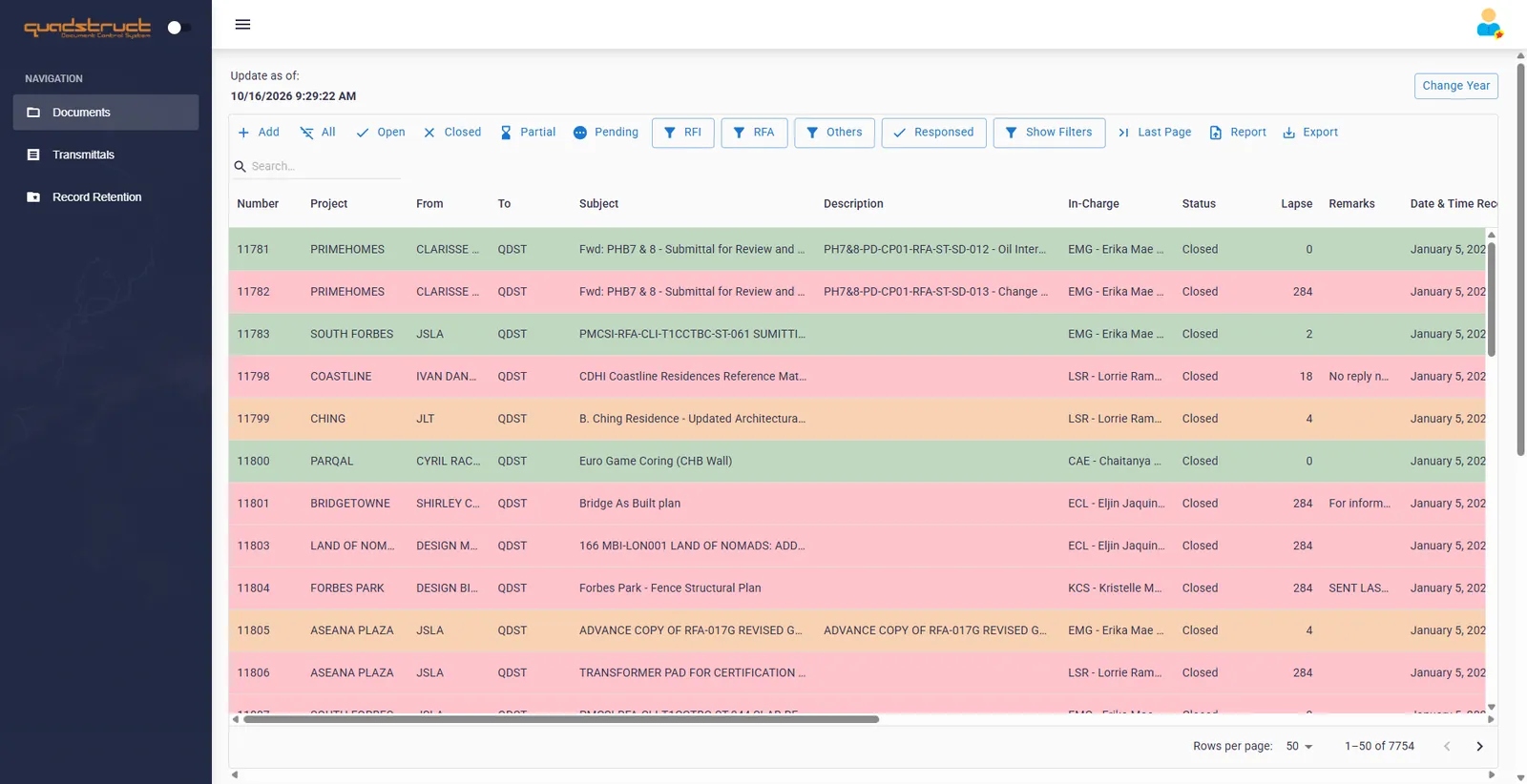
Task: Click the search magnifier icon
Action: pyautogui.click(x=240, y=166)
